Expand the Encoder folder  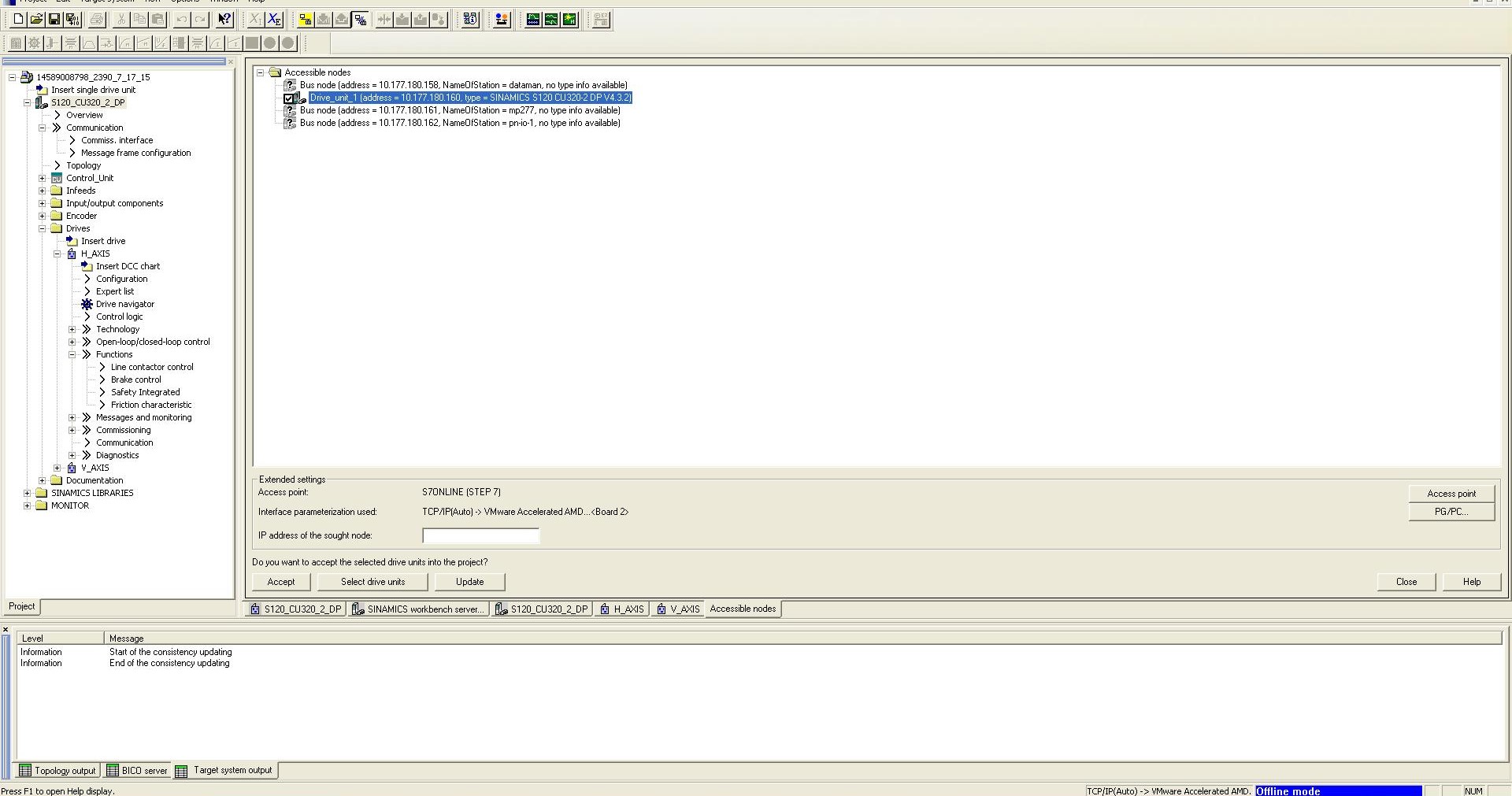coord(43,216)
